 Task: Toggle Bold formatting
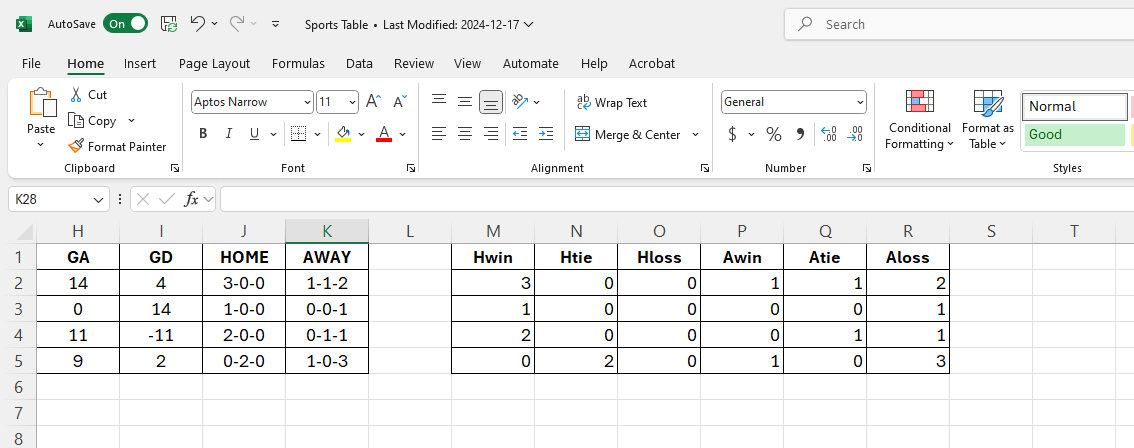point(203,134)
